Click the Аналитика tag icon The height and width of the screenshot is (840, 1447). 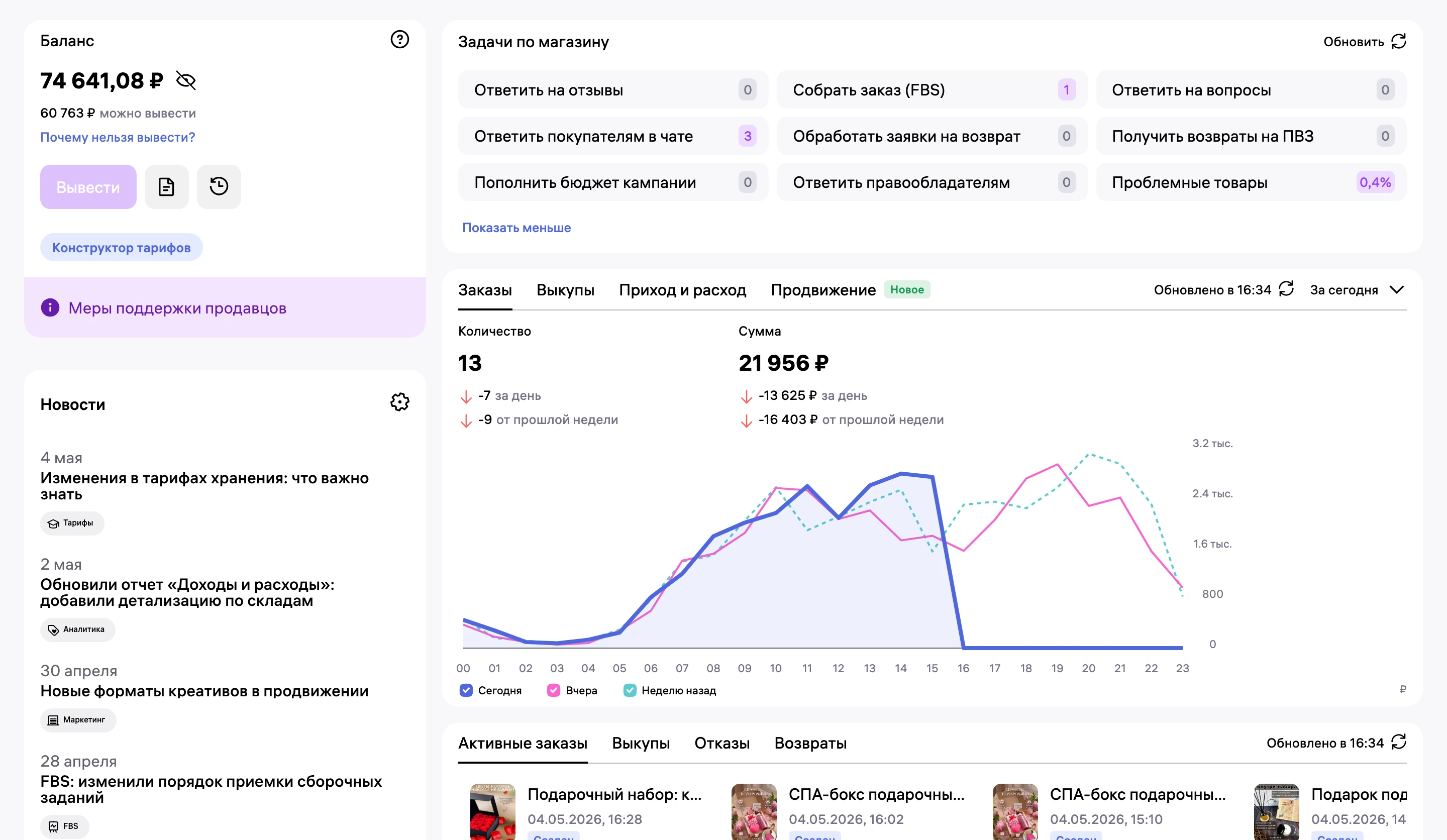click(53, 630)
